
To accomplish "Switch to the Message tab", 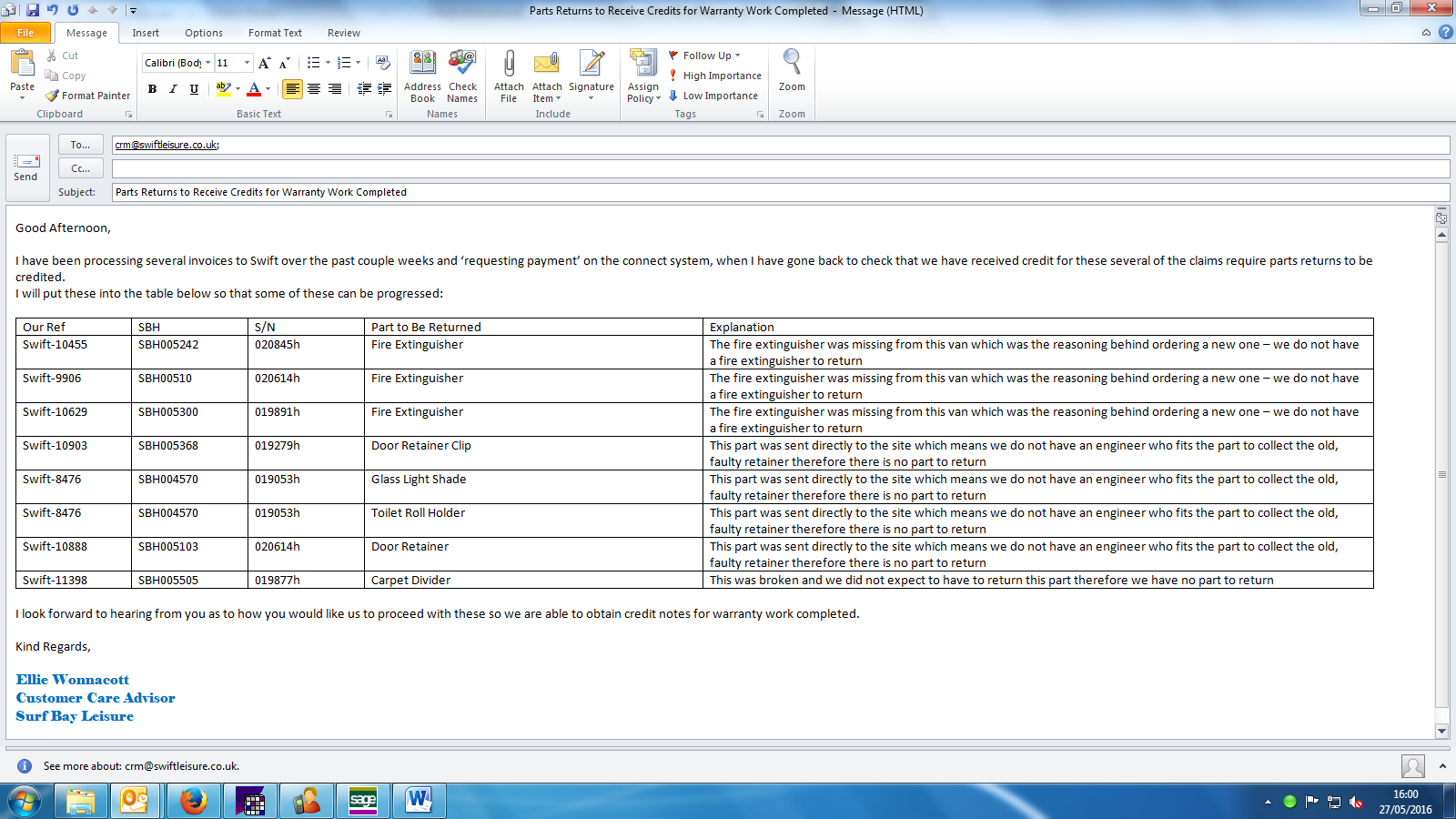I will click(x=86, y=33).
